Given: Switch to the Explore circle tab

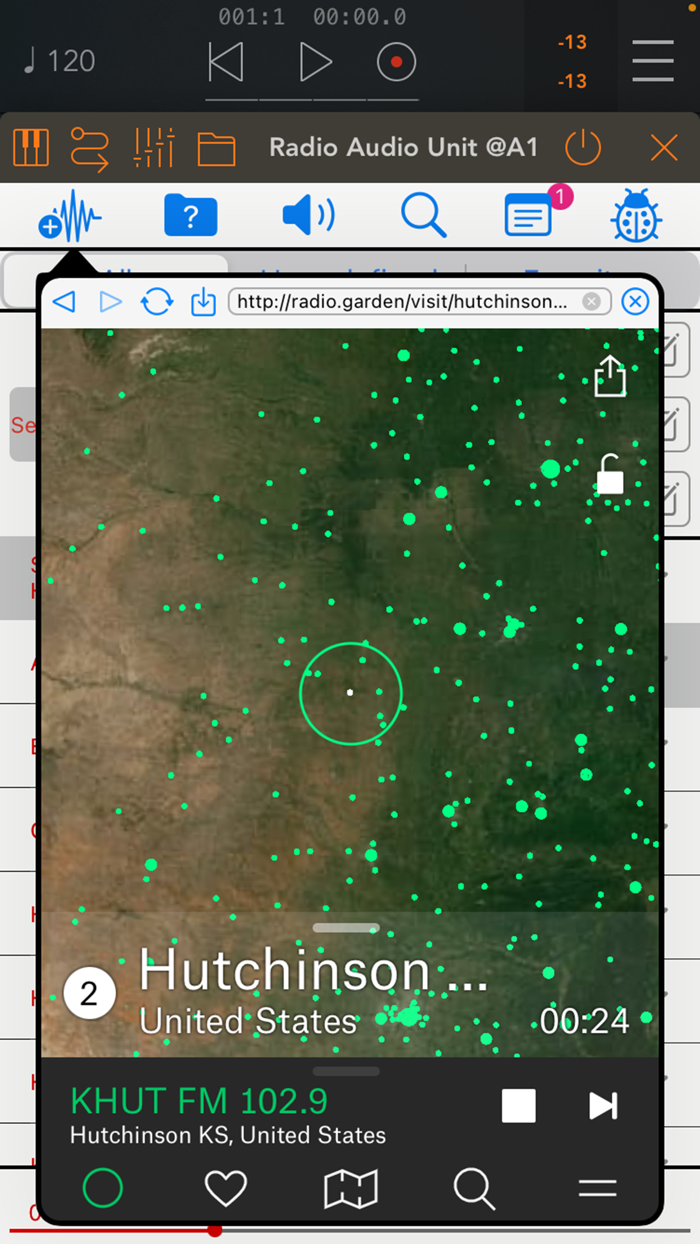Looking at the screenshot, I should pos(103,1188).
